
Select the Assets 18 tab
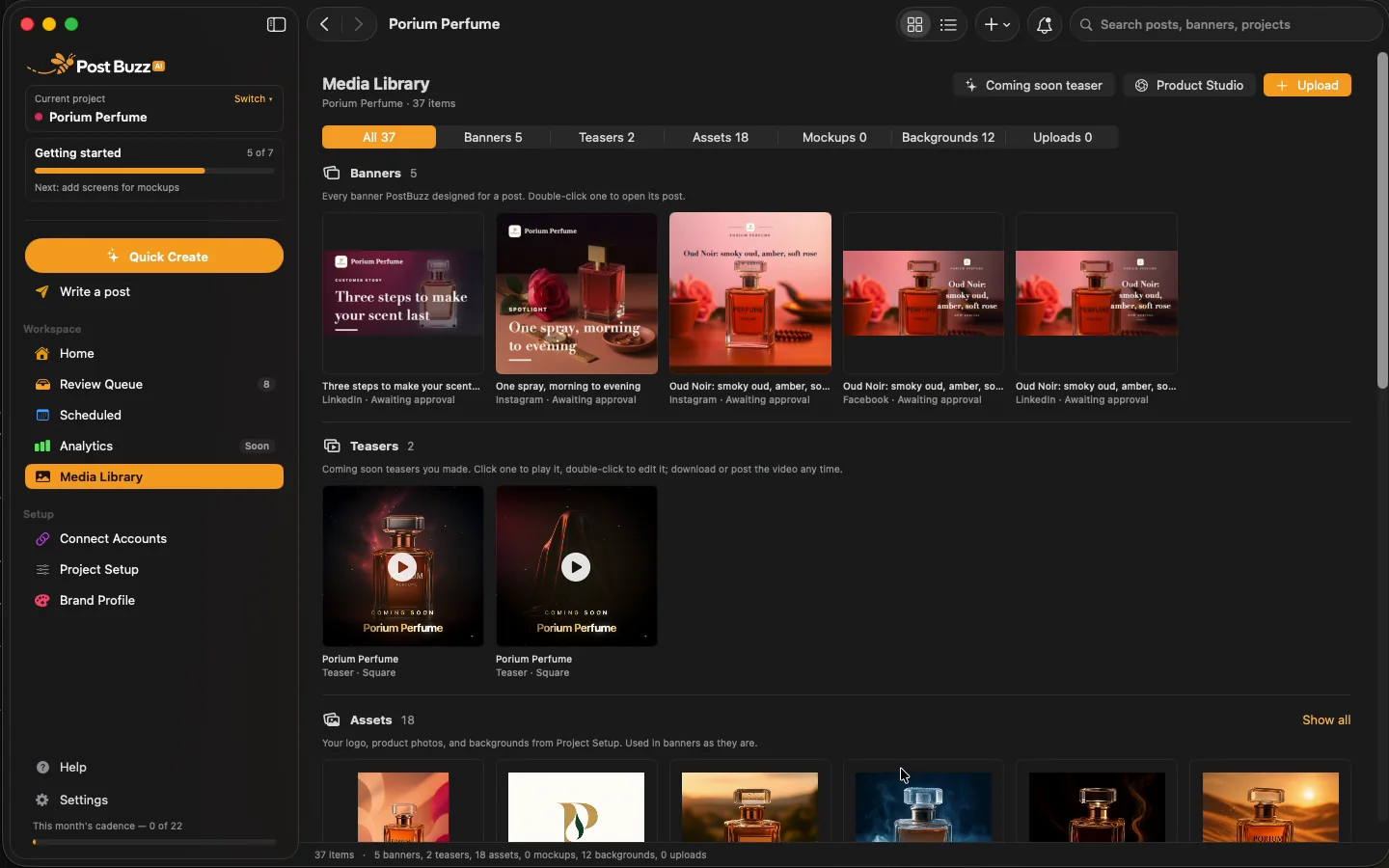721,138
